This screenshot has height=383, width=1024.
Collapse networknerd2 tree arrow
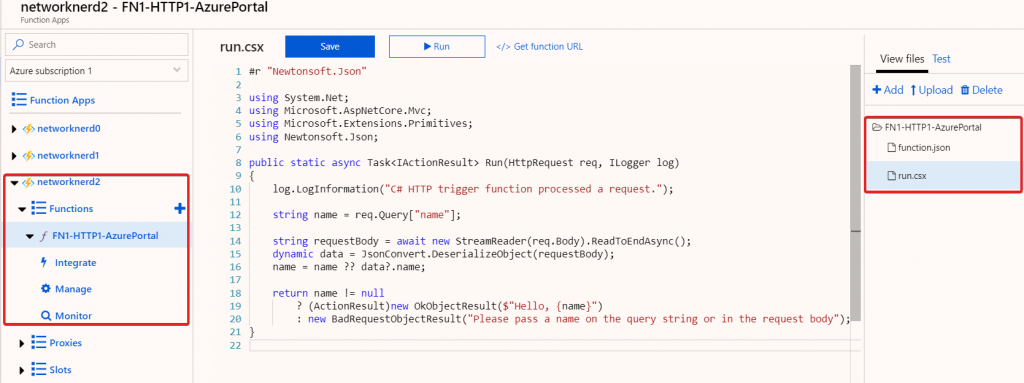[x=14, y=182]
